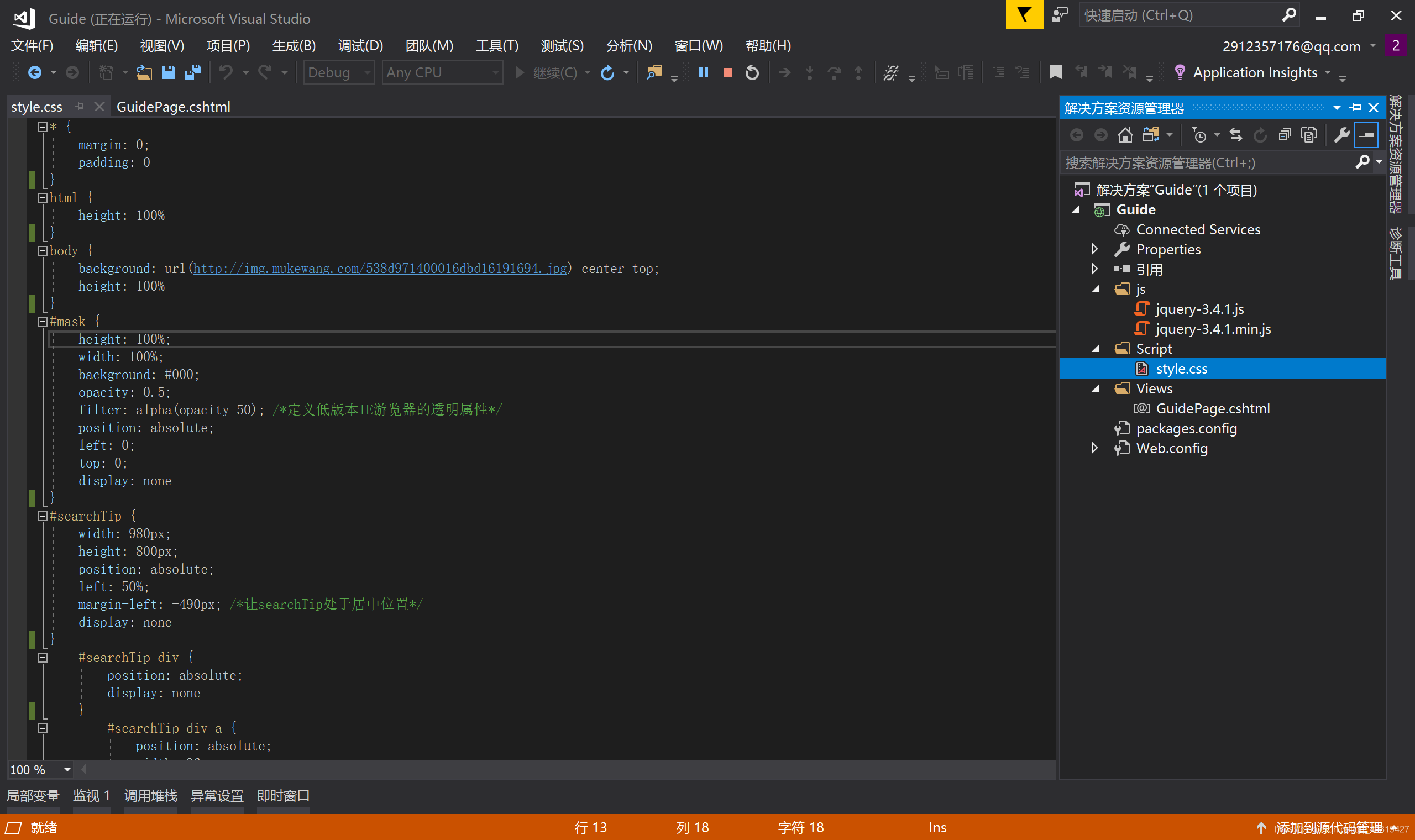Click the Stop Debugging red square icon
Viewport: 1415px width, 840px height.
click(728, 72)
